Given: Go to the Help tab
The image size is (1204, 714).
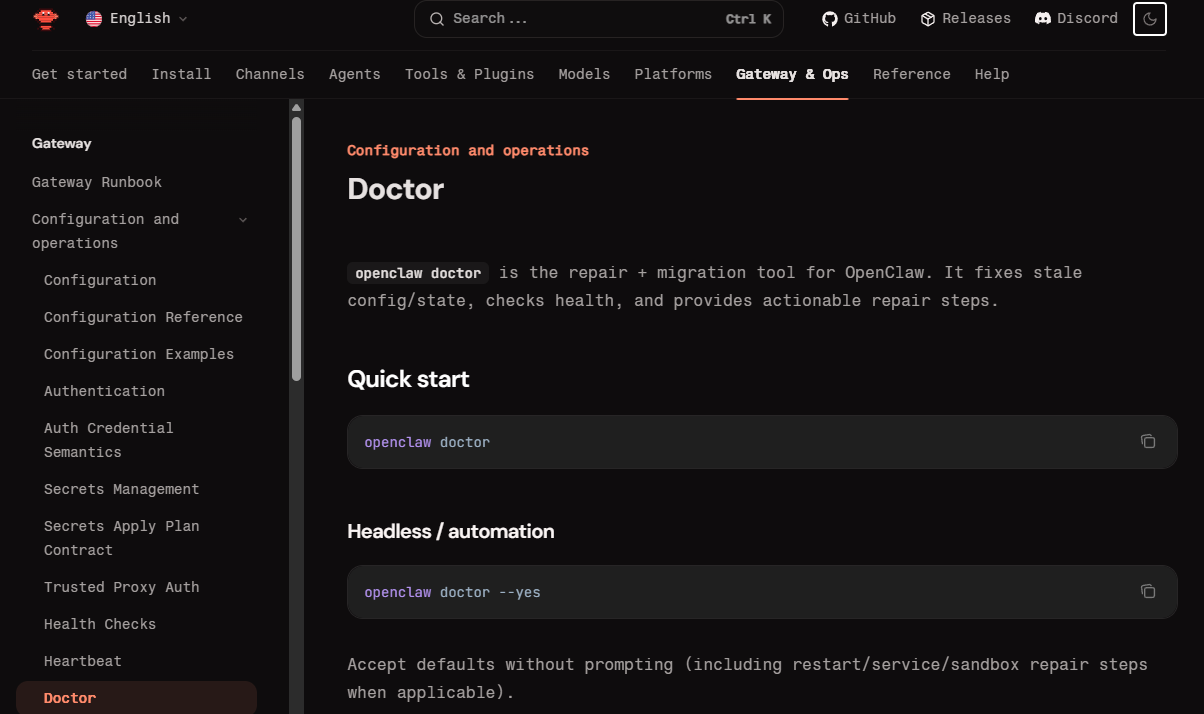Looking at the screenshot, I should point(992,74).
